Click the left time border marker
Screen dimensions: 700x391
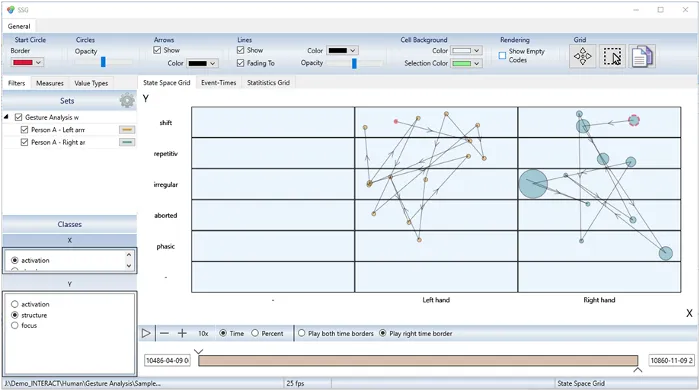(x=199, y=352)
